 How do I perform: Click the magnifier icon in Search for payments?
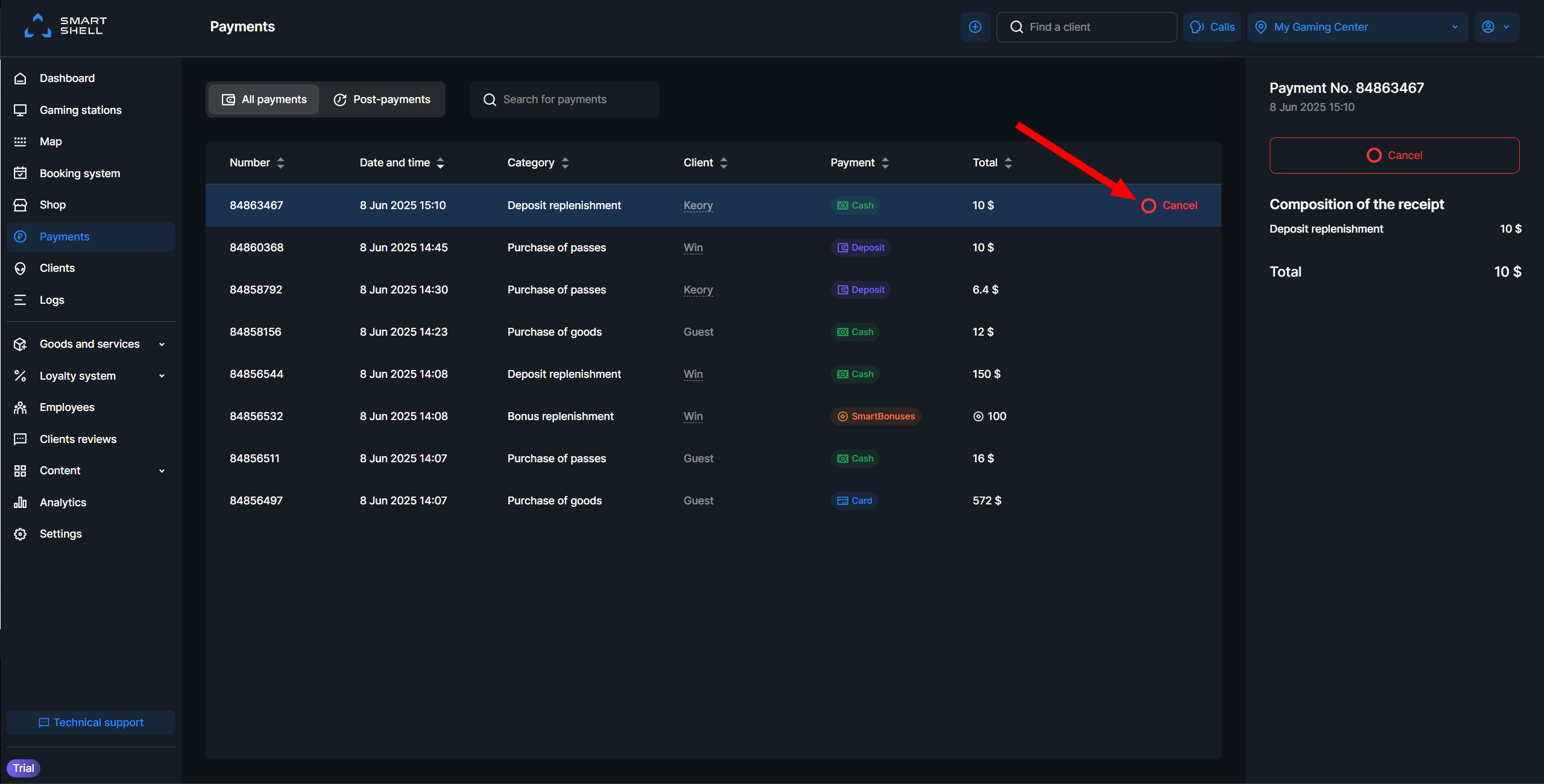coord(490,99)
